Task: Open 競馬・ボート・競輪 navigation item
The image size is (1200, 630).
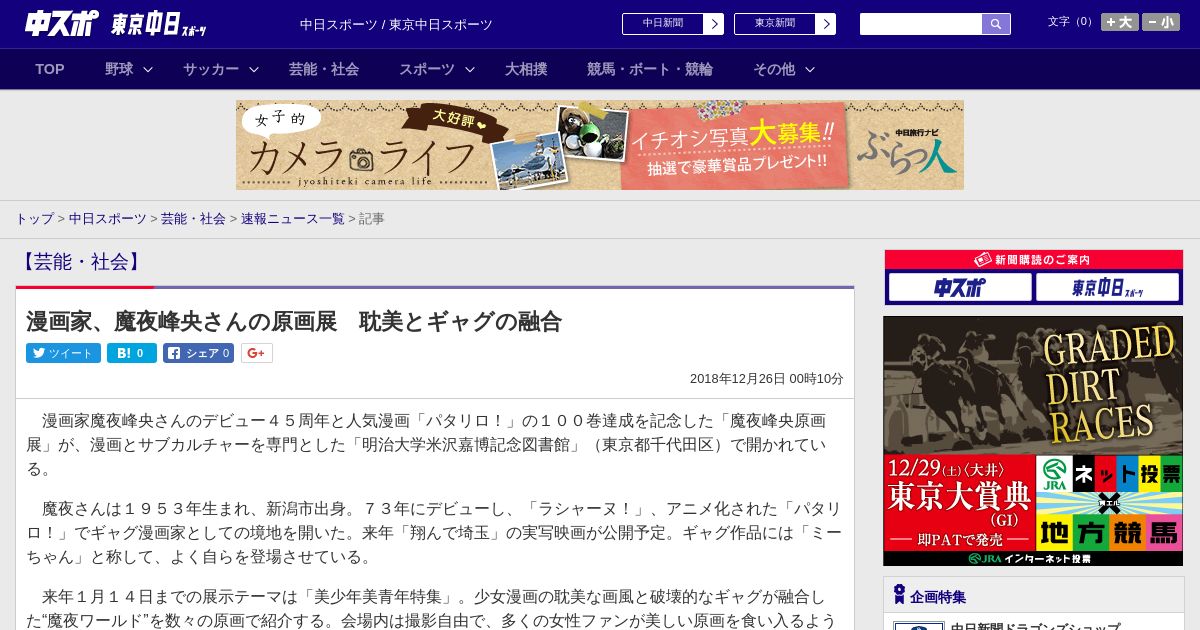Action: [x=650, y=69]
